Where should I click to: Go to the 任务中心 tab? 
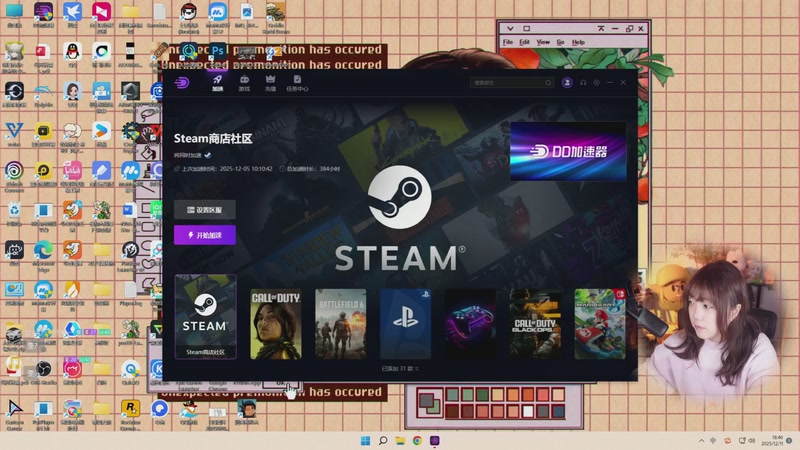click(297, 83)
